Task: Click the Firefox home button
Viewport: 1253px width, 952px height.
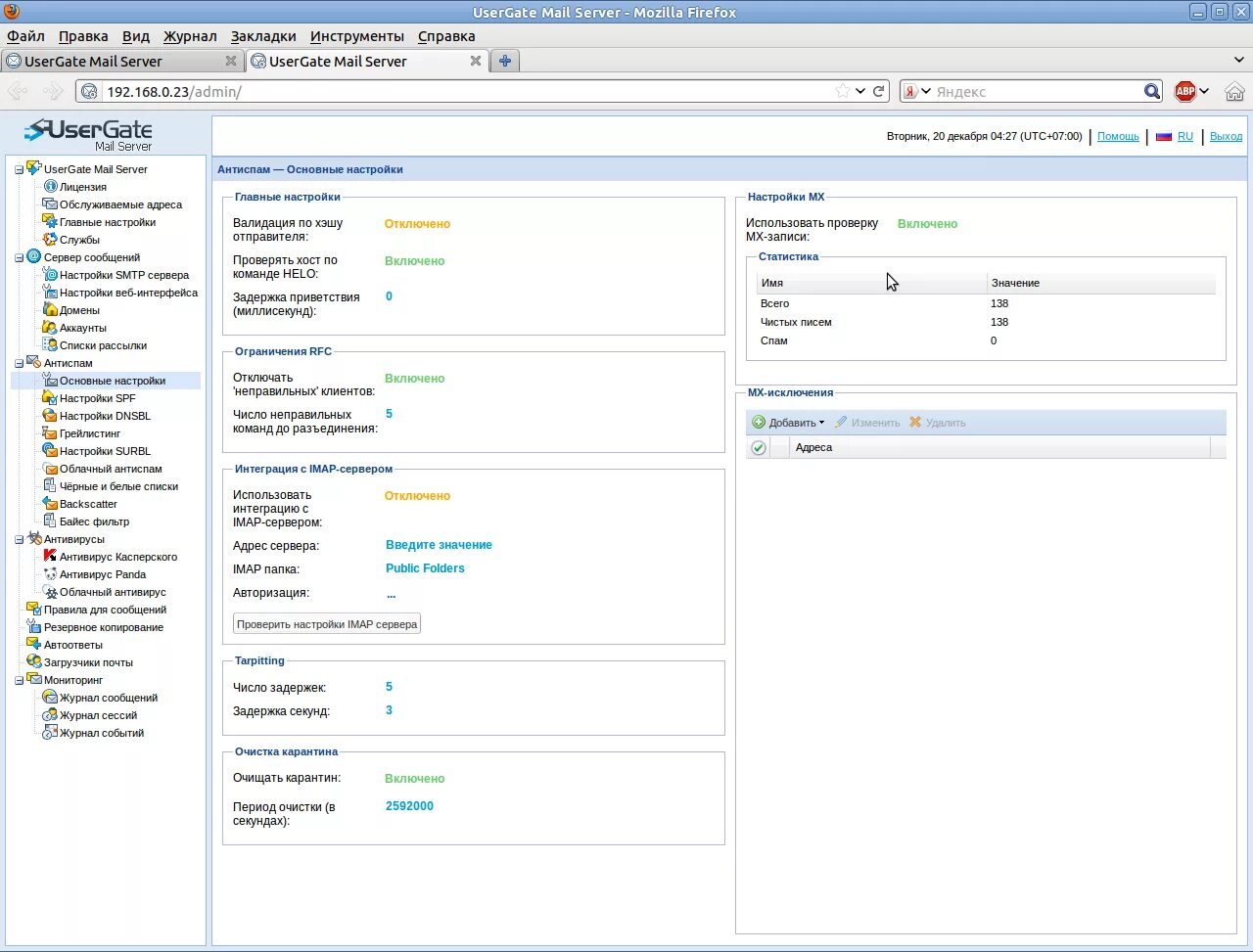Action: coord(1234,91)
